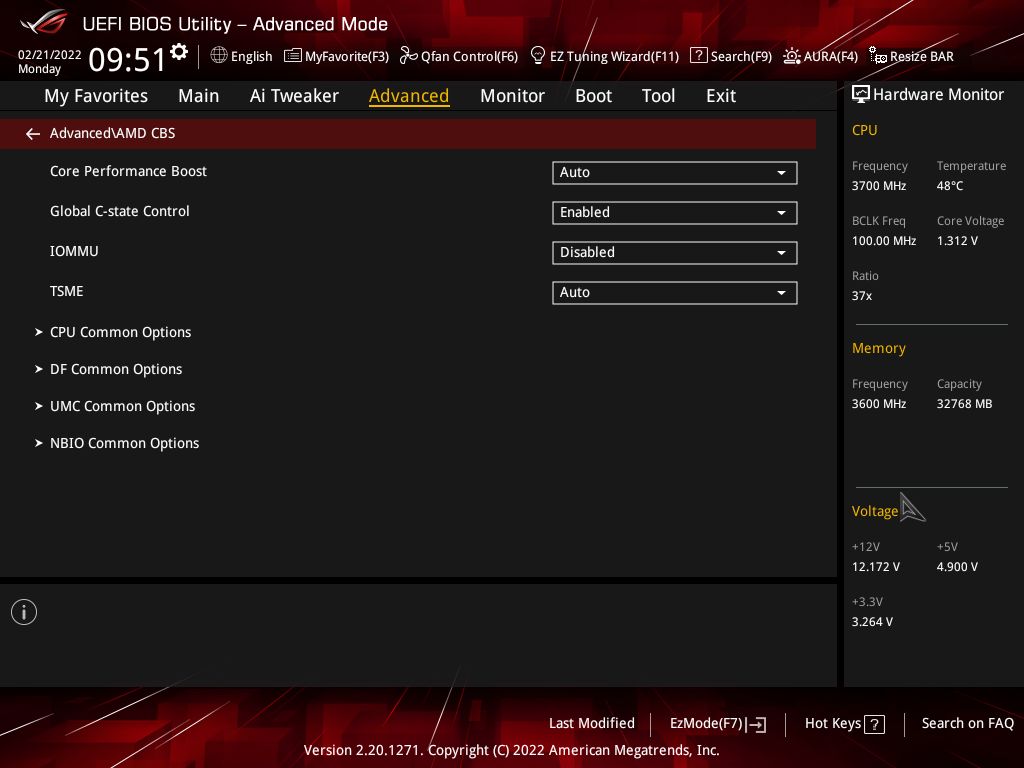Switch to the My Favorites tab

96,96
